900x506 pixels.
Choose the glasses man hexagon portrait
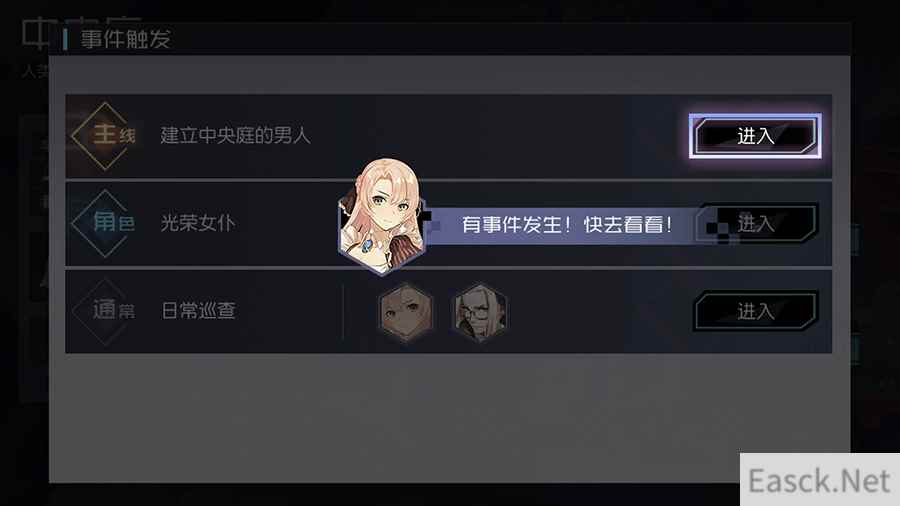click(x=480, y=313)
